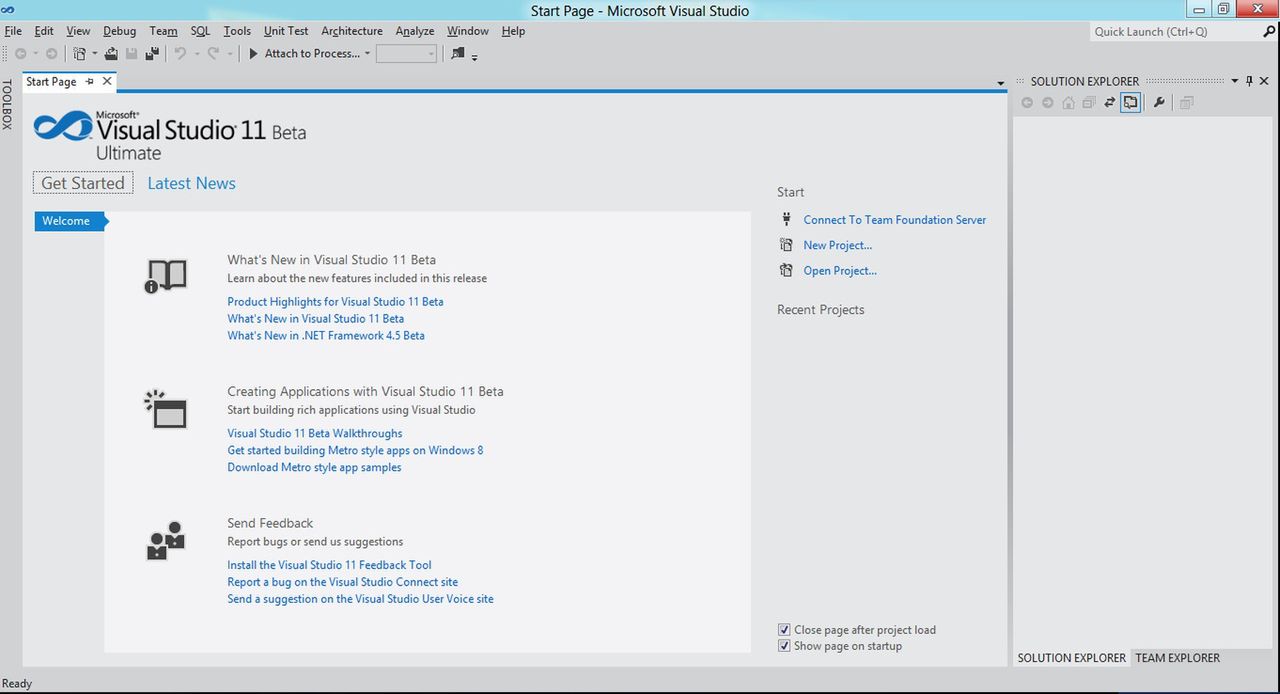
Task: Select the Welcome side tab
Action: click(x=70, y=221)
